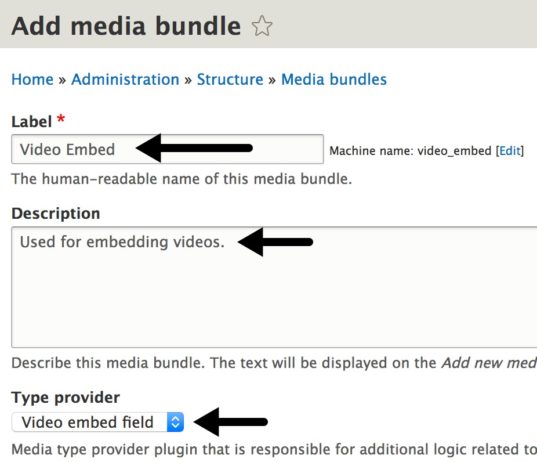Click the blue up-down arrows on the select
537x462 pixels.
point(175,422)
